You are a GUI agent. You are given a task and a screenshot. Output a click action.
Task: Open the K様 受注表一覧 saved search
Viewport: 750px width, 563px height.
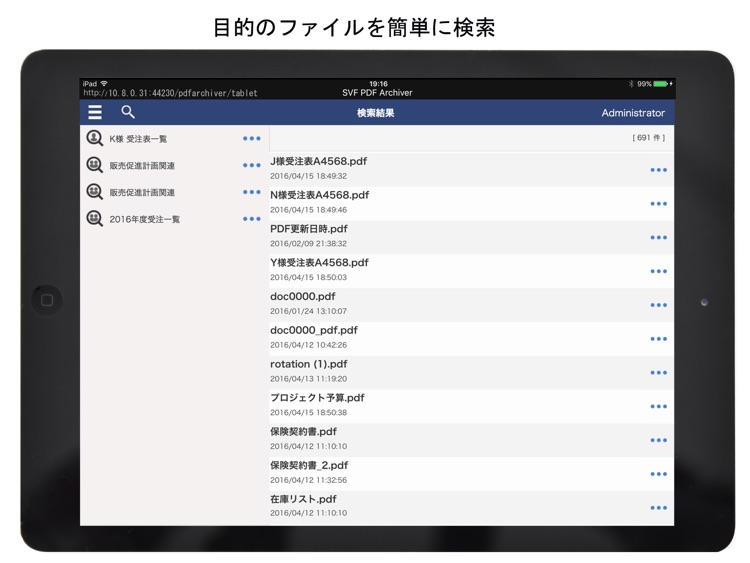138,139
